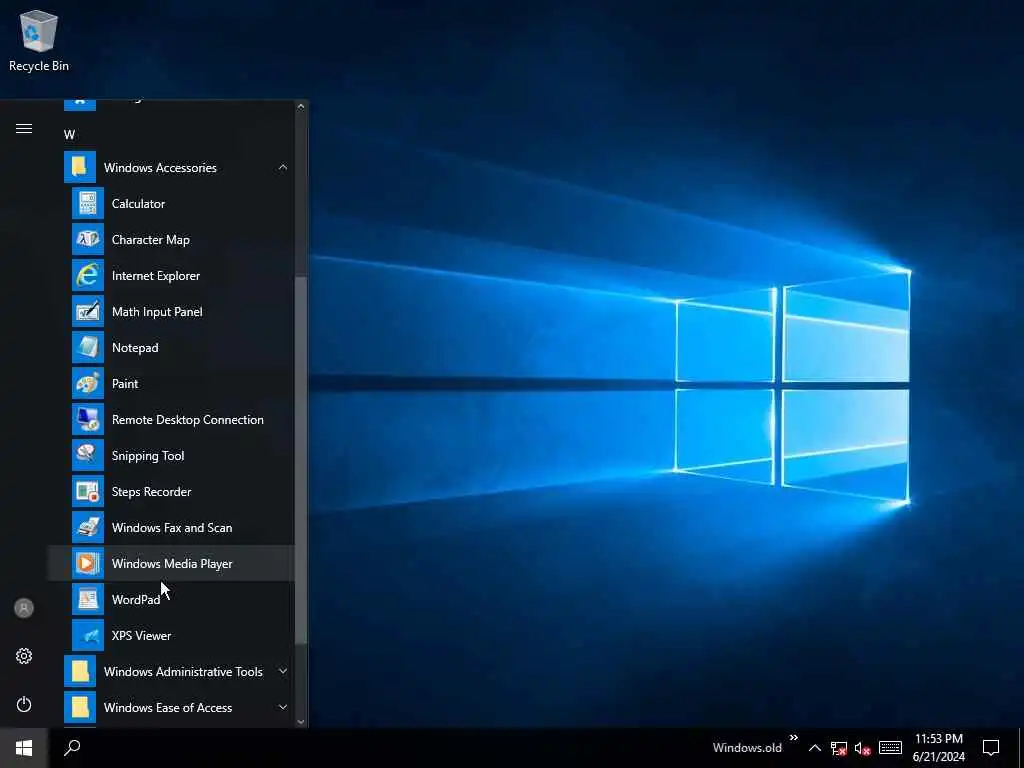Start Steps Recorder via its icon

pyautogui.click(x=88, y=491)
